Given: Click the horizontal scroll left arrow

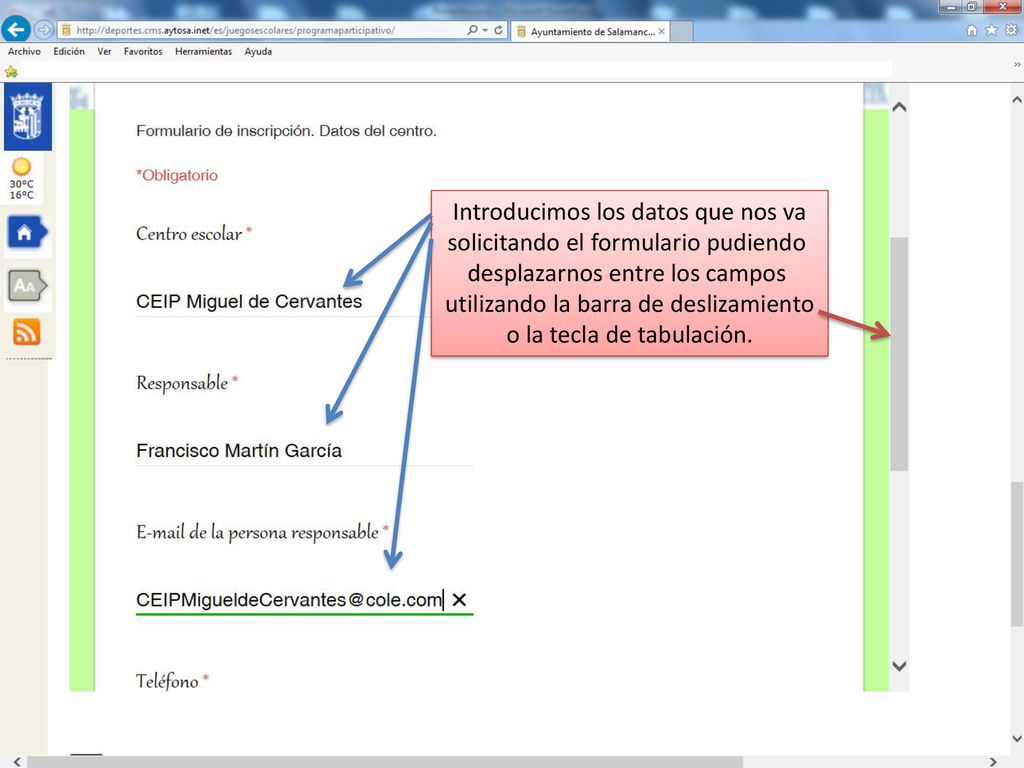Looking at the screenshot, I should 16,761.
